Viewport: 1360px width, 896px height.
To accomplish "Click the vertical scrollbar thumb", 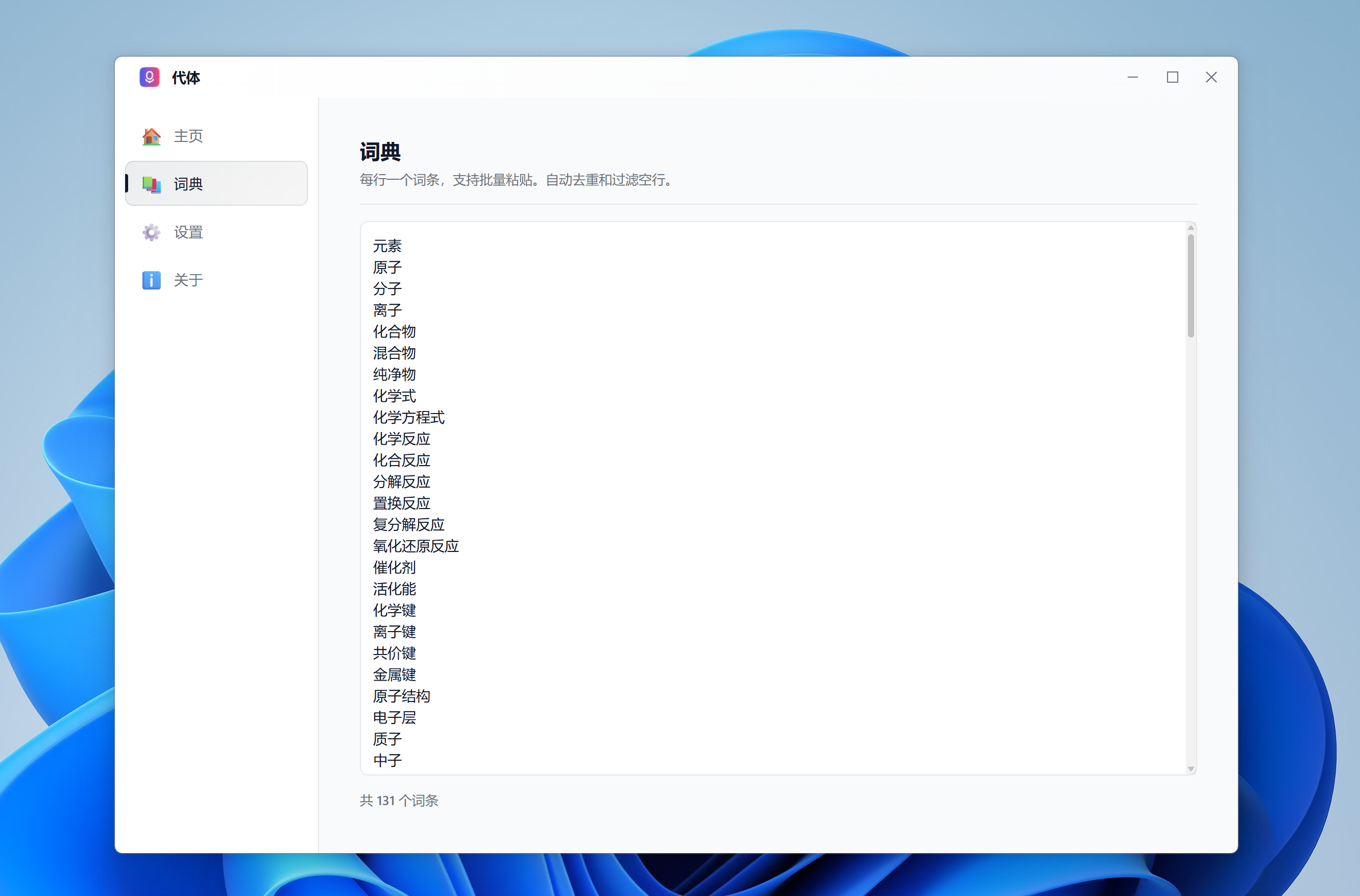I will tap(1191, 286).
